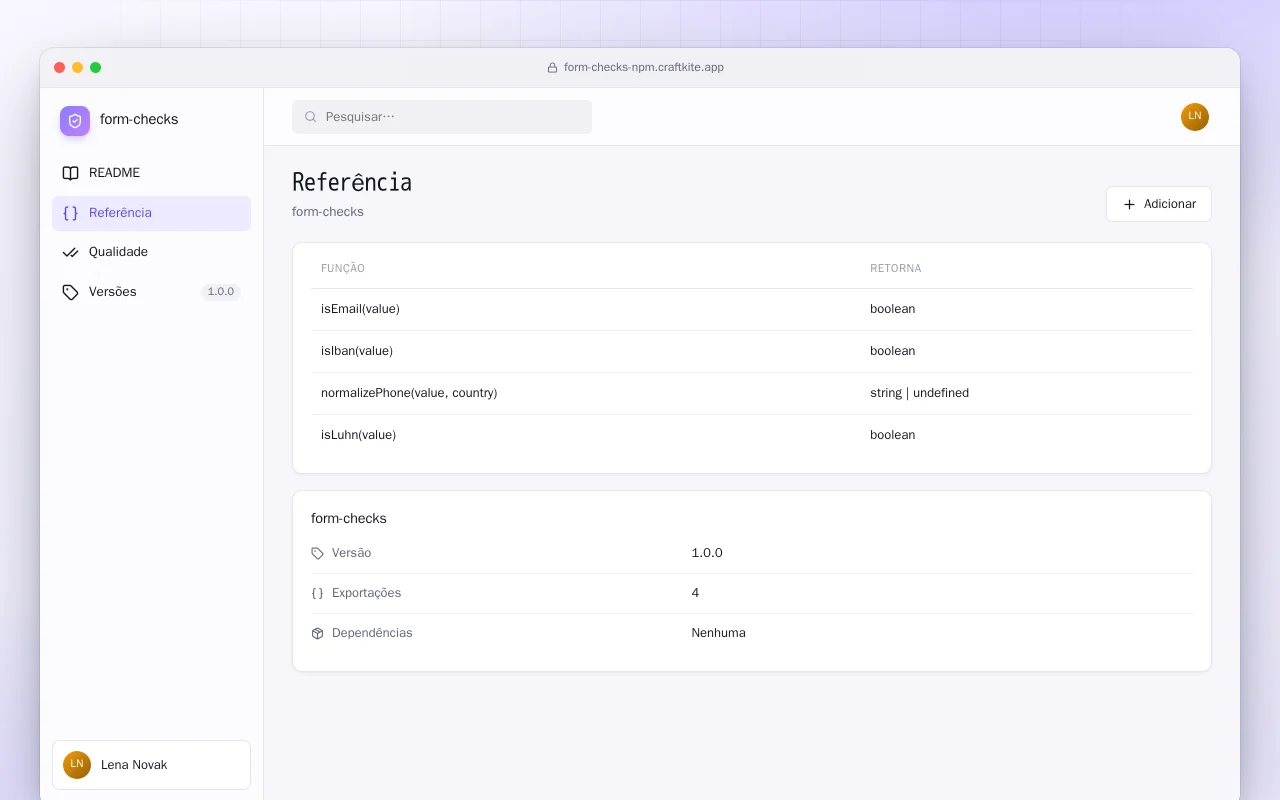1280x800 pixels.
Task: Select the Referência sidebar item
Action: pos(151,213)
